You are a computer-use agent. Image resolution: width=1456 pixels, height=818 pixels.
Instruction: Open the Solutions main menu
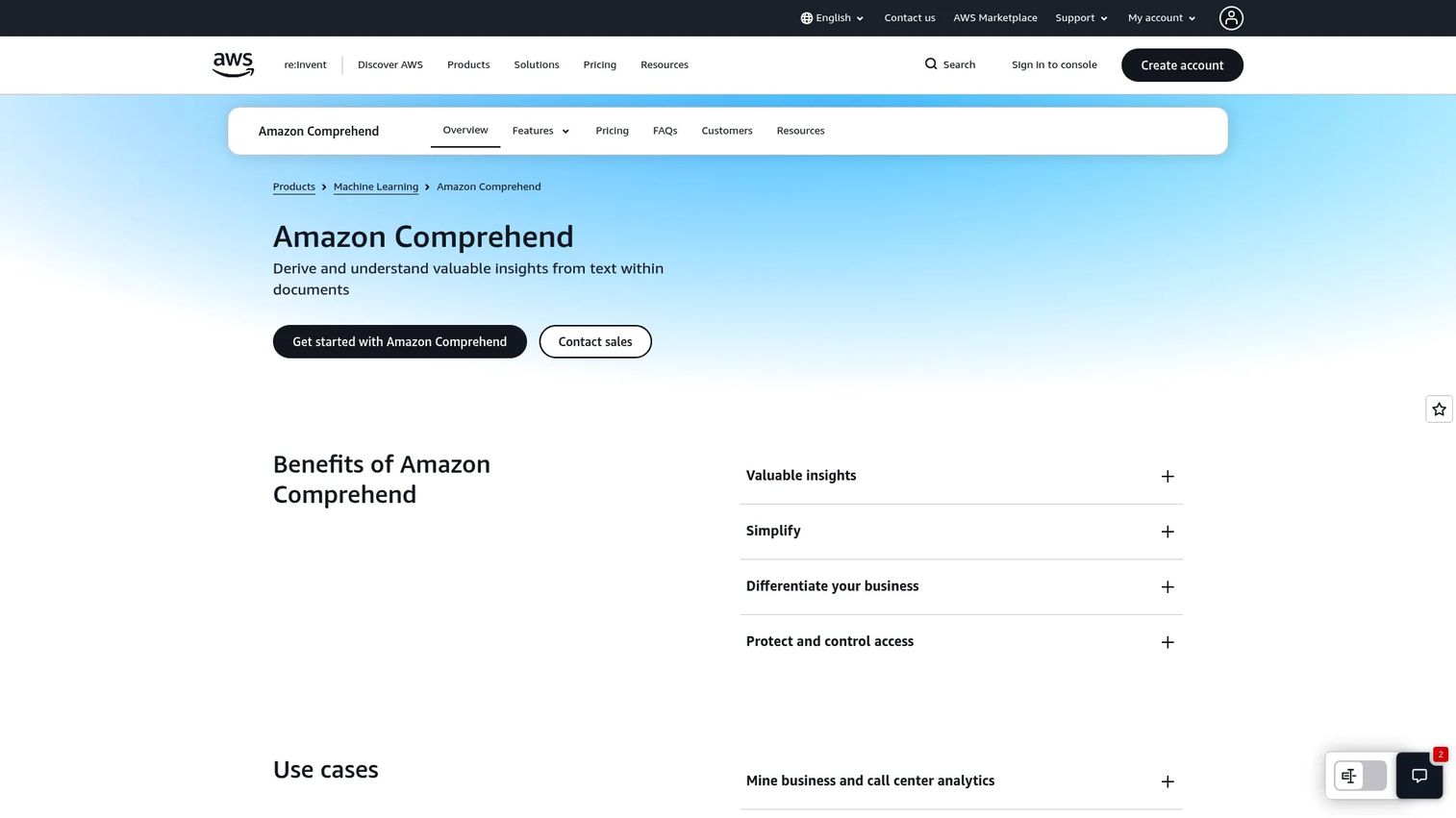point(537,64)
